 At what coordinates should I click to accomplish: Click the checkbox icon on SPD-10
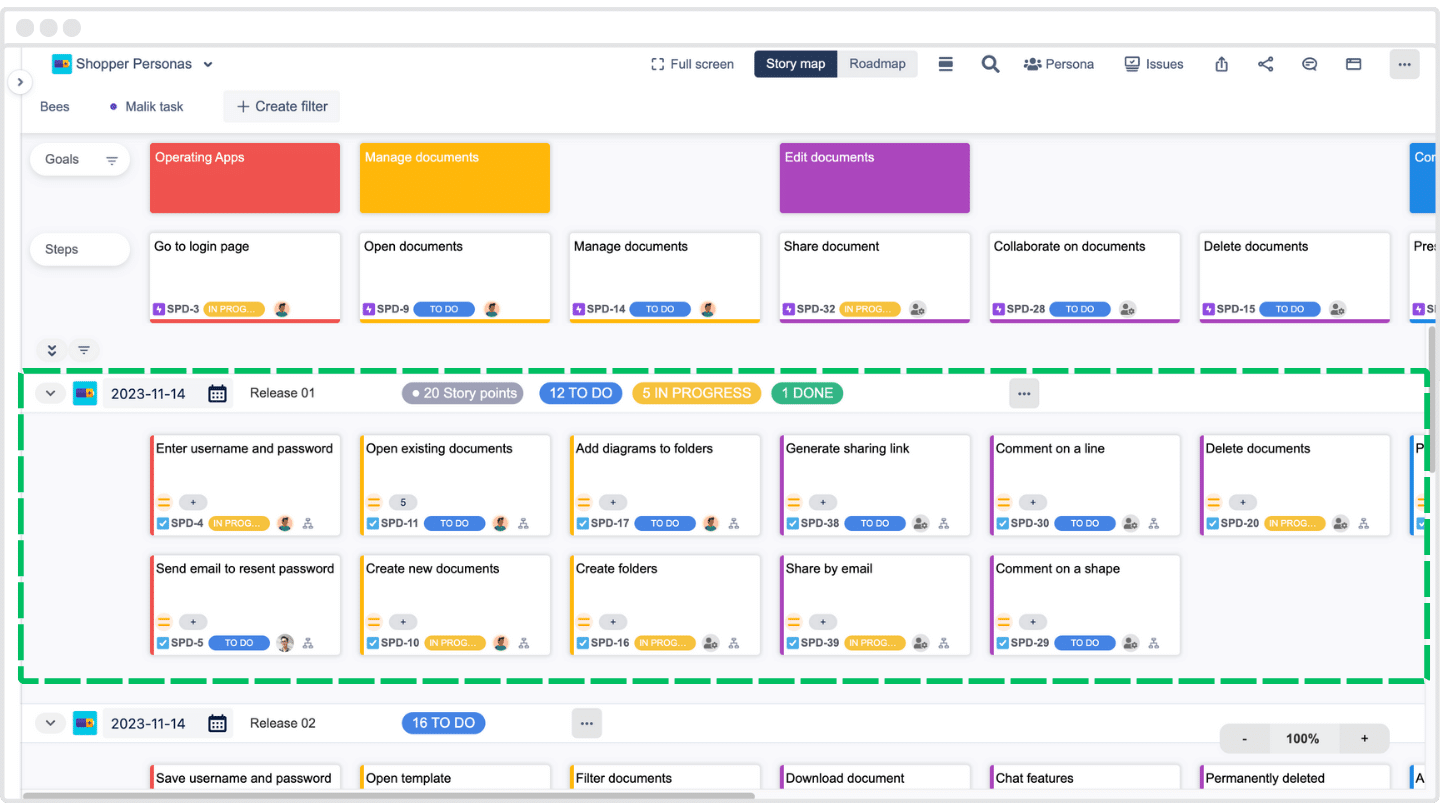(373, 643)
